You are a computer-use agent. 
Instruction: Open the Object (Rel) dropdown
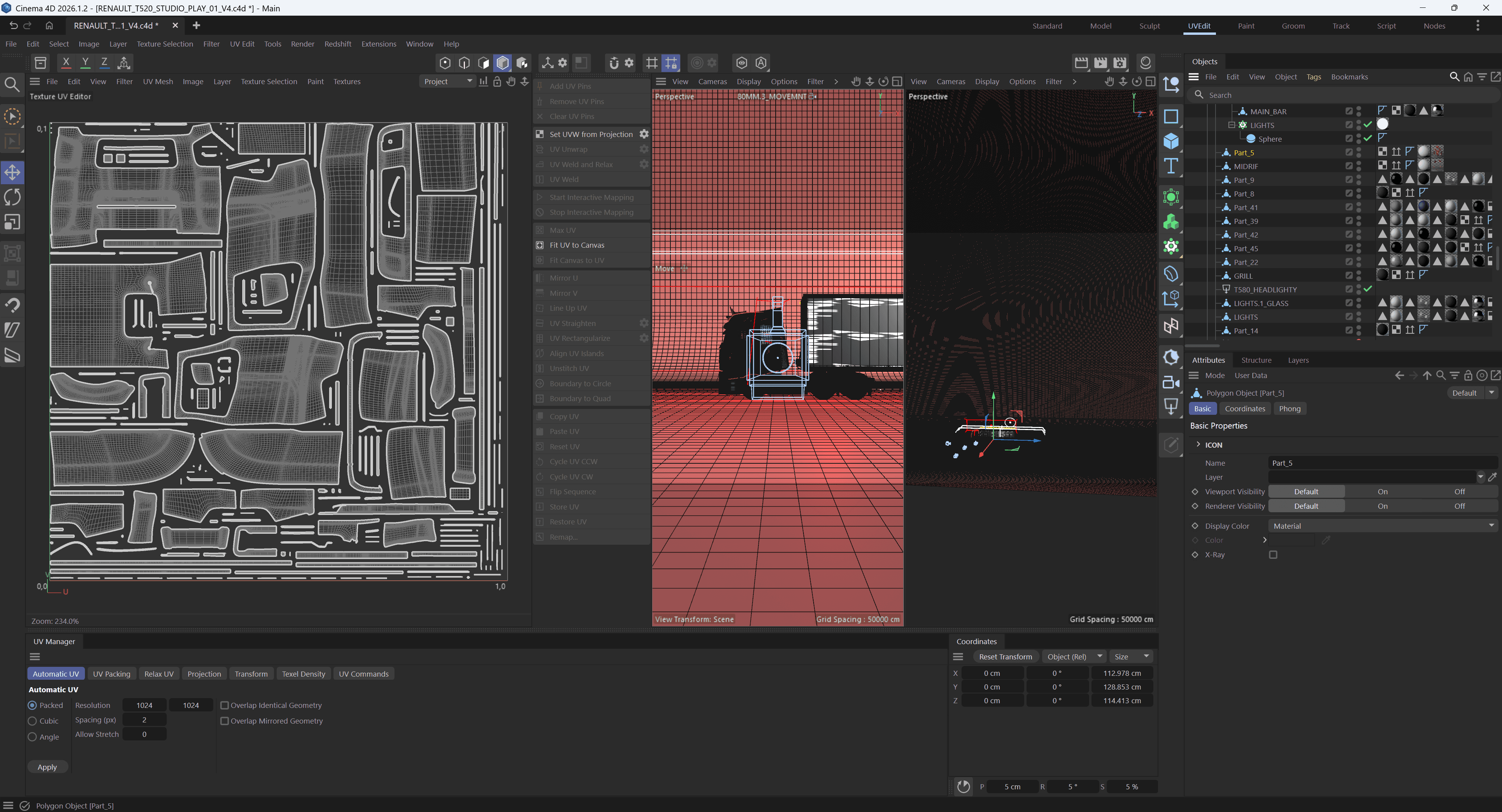[x=1074, y=657]
